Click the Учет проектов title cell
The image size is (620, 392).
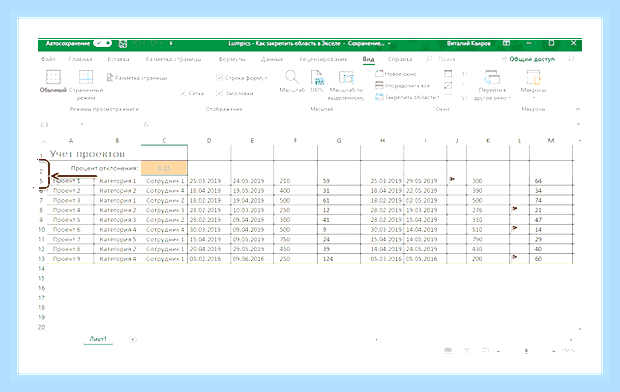[x=87, y=153]
